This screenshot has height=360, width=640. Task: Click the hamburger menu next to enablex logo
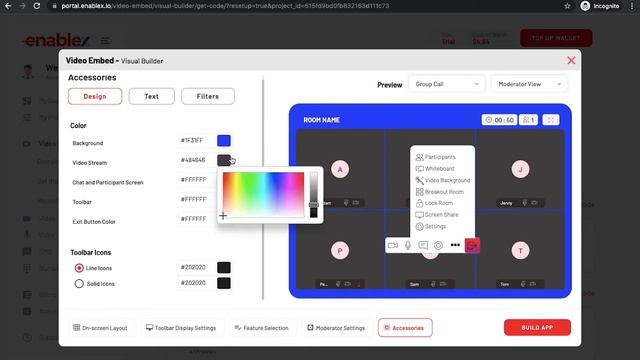(x=105, y=40)
